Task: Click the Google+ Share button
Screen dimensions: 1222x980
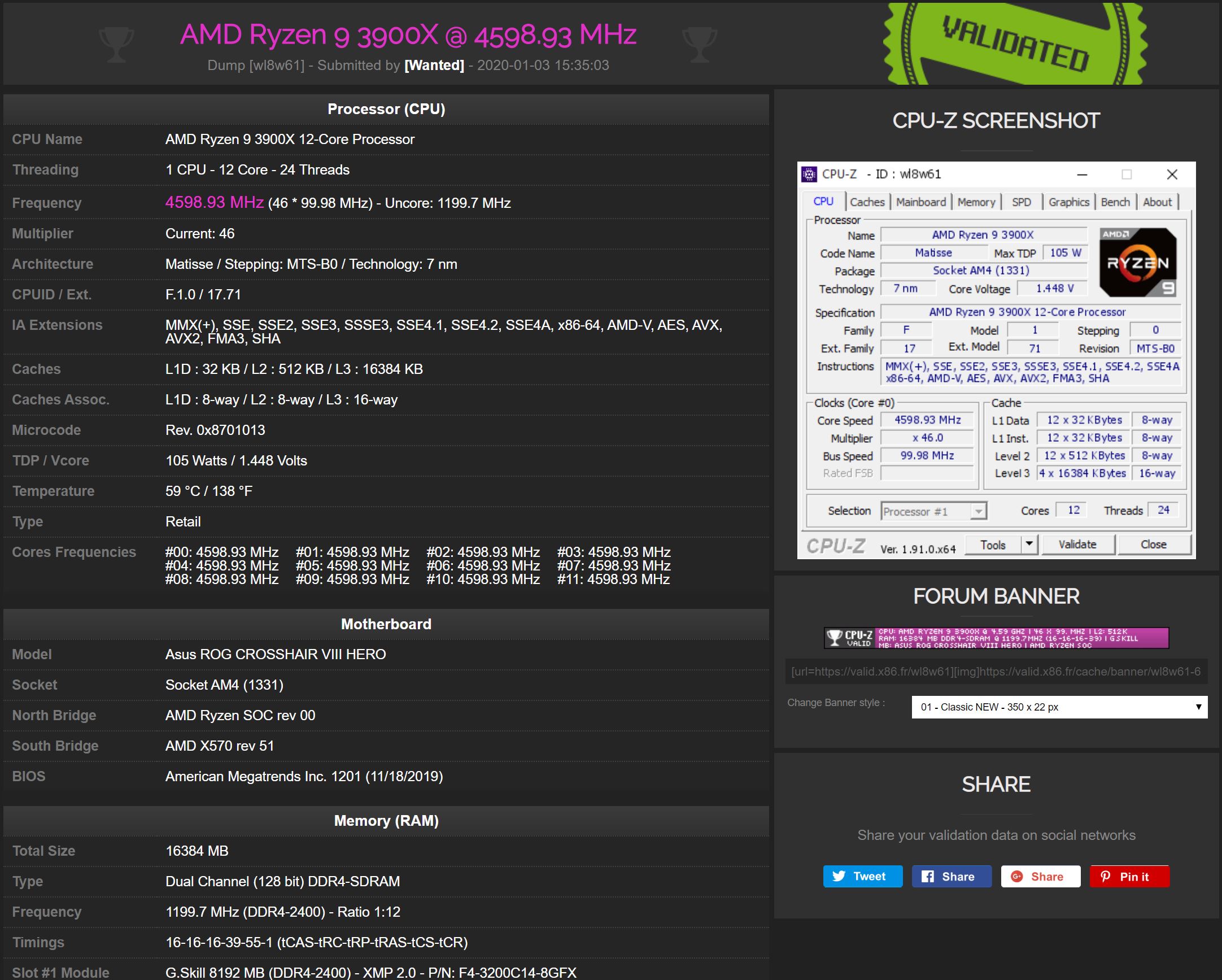Action: (1041, 876)
